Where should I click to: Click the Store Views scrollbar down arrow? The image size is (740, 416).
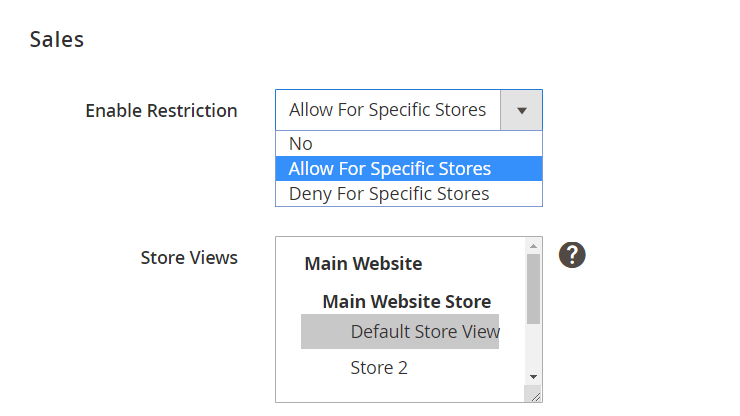coord(533,377)
